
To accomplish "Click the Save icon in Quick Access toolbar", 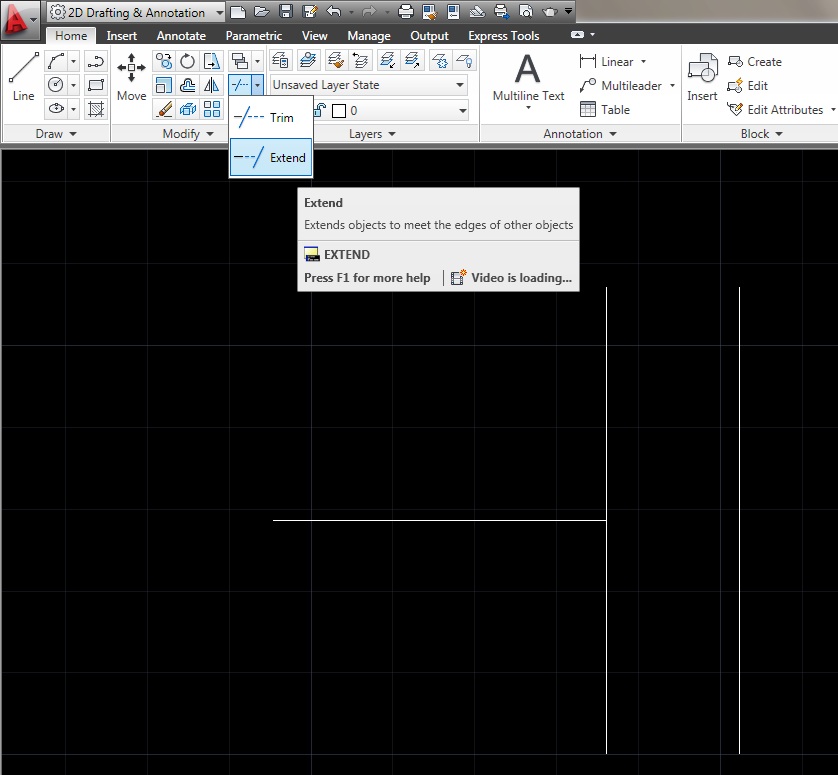I will coord(287,13).
